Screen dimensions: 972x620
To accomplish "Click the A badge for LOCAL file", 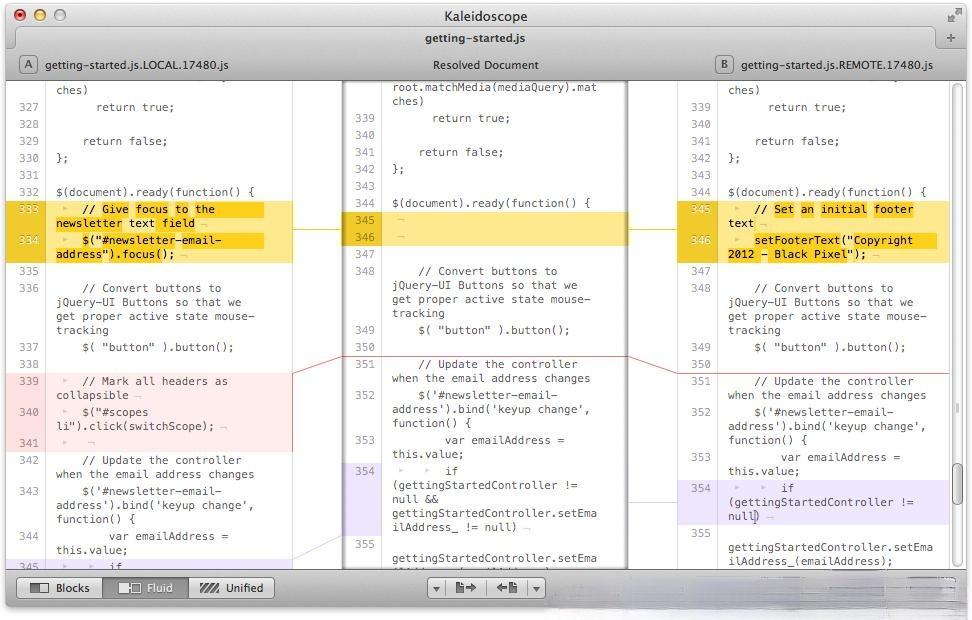I will 29,64.
